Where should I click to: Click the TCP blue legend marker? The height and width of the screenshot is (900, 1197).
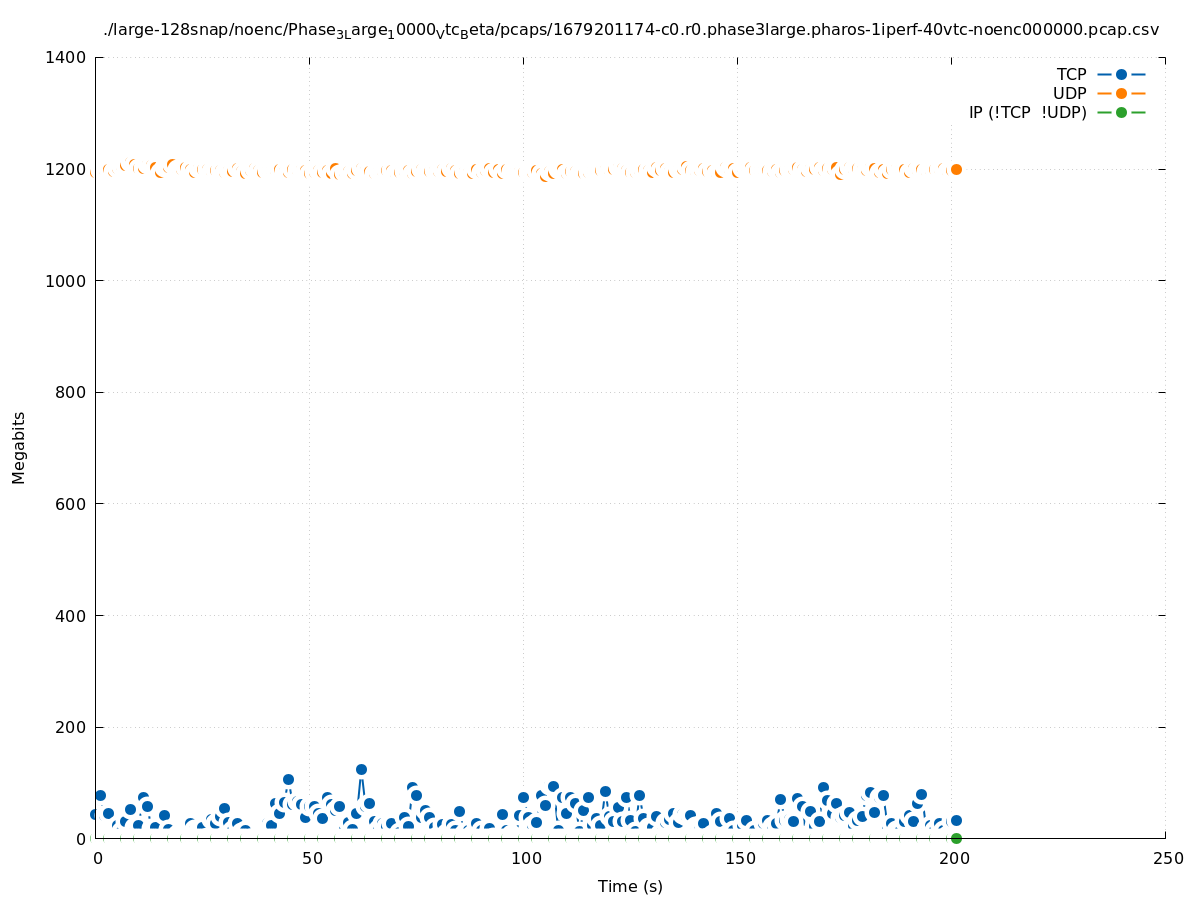(x=1121, y=74)
